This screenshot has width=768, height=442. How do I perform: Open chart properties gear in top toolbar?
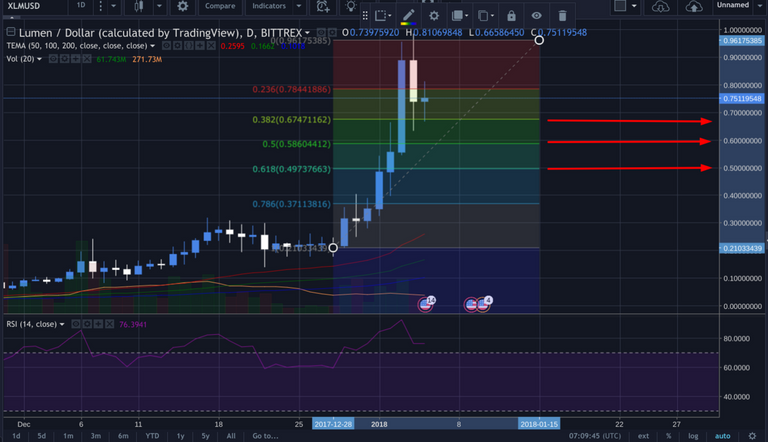coord(183,6)
